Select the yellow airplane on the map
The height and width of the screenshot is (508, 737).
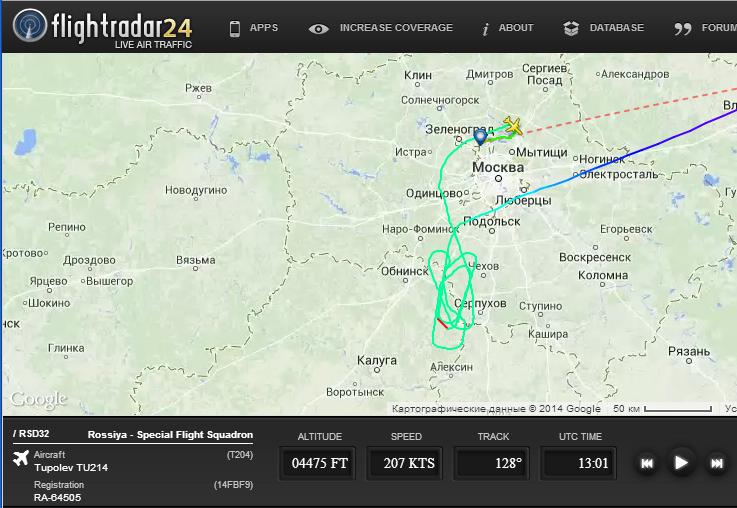click(513, 126)
